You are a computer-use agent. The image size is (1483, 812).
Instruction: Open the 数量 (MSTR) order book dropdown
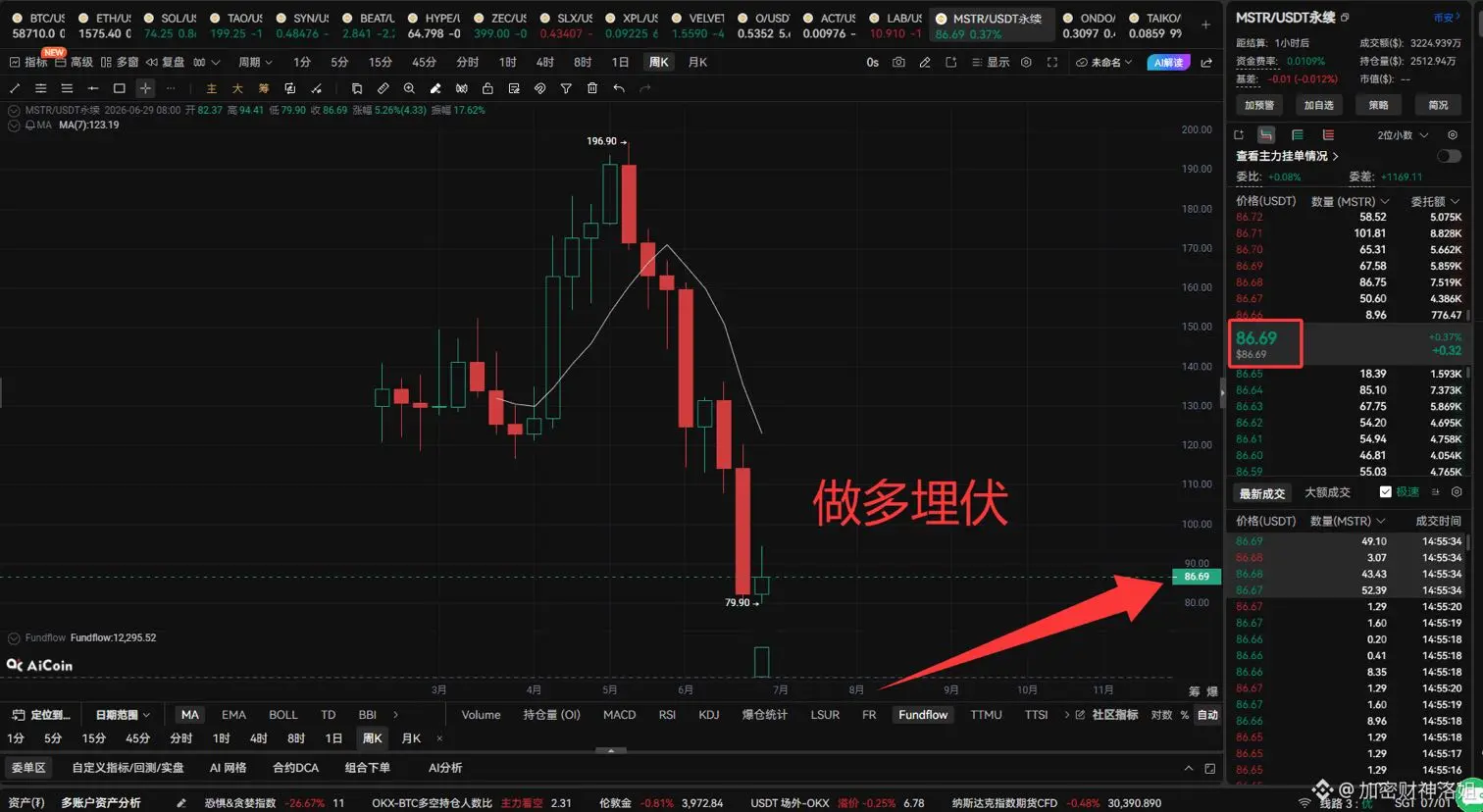click(x=1350, y=201)
